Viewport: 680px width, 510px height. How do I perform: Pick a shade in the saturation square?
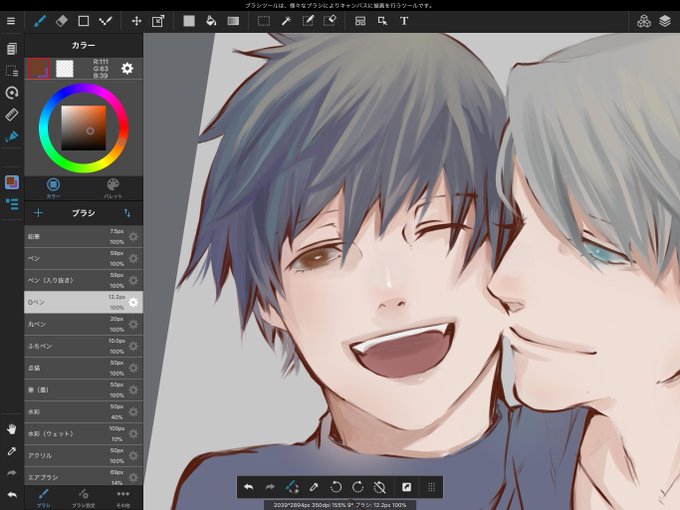(x=83, y=128)
